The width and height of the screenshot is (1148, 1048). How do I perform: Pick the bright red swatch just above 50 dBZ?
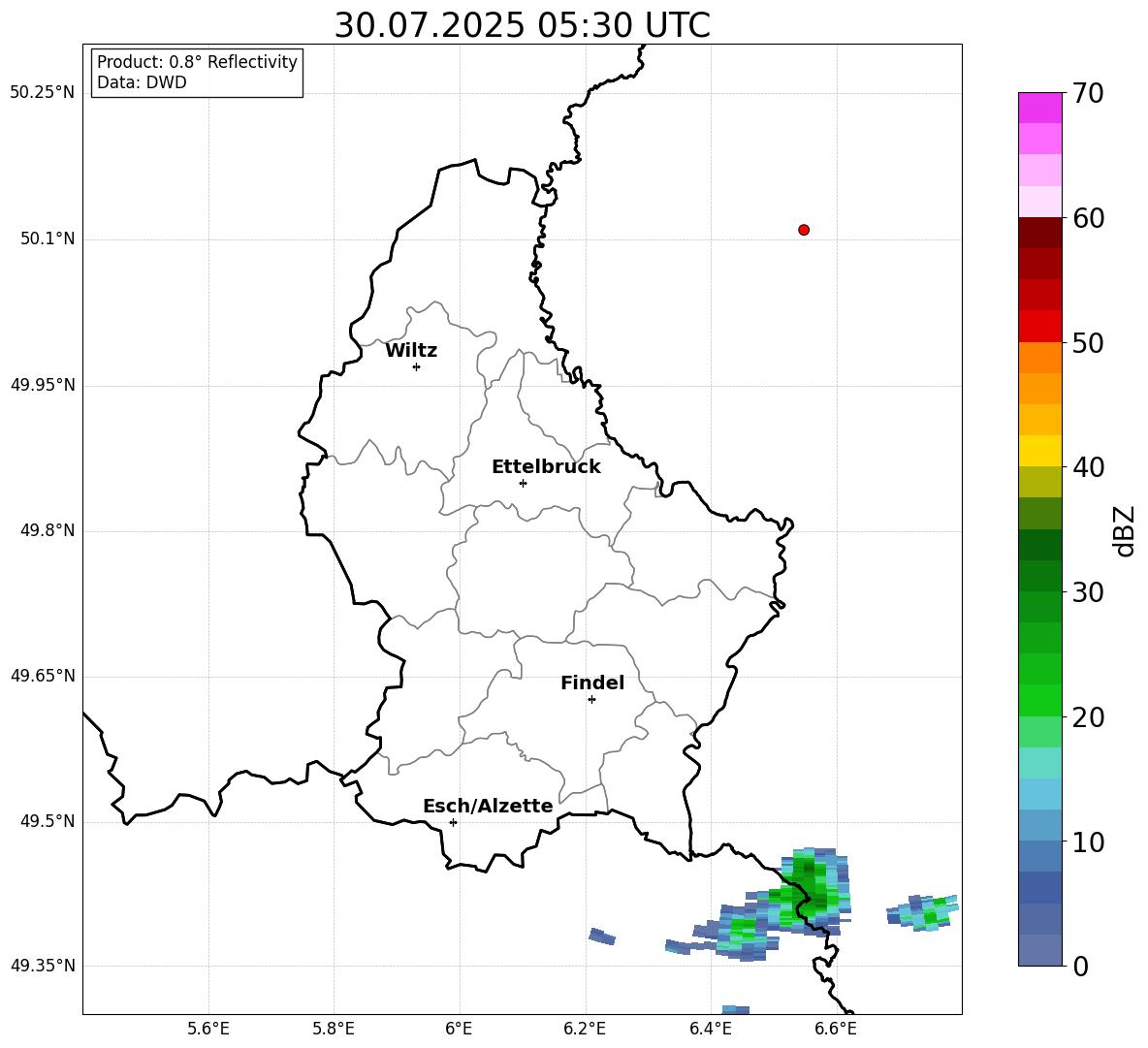(1039, 327)
